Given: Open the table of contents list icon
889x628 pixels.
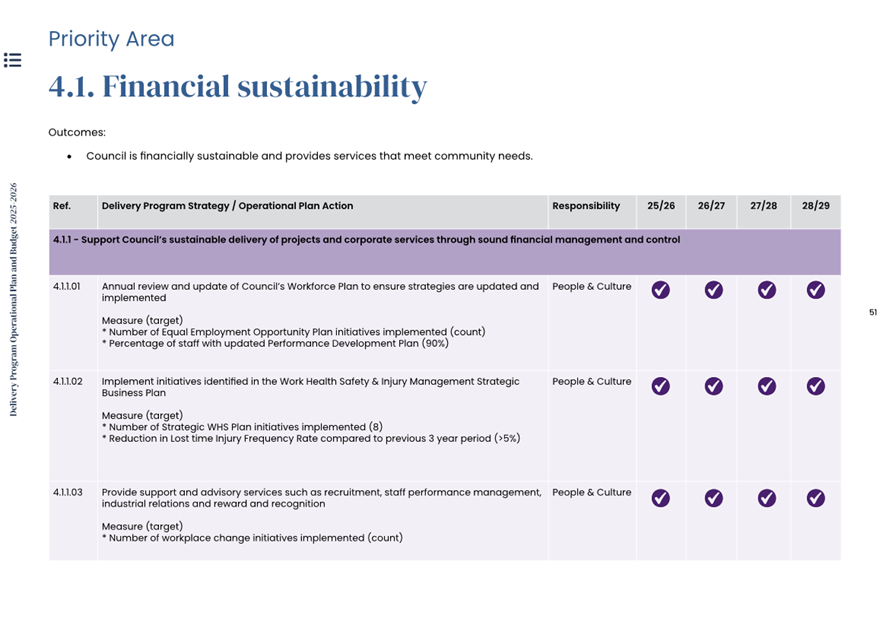Looking at the screenshot, I should coord(12,60).
